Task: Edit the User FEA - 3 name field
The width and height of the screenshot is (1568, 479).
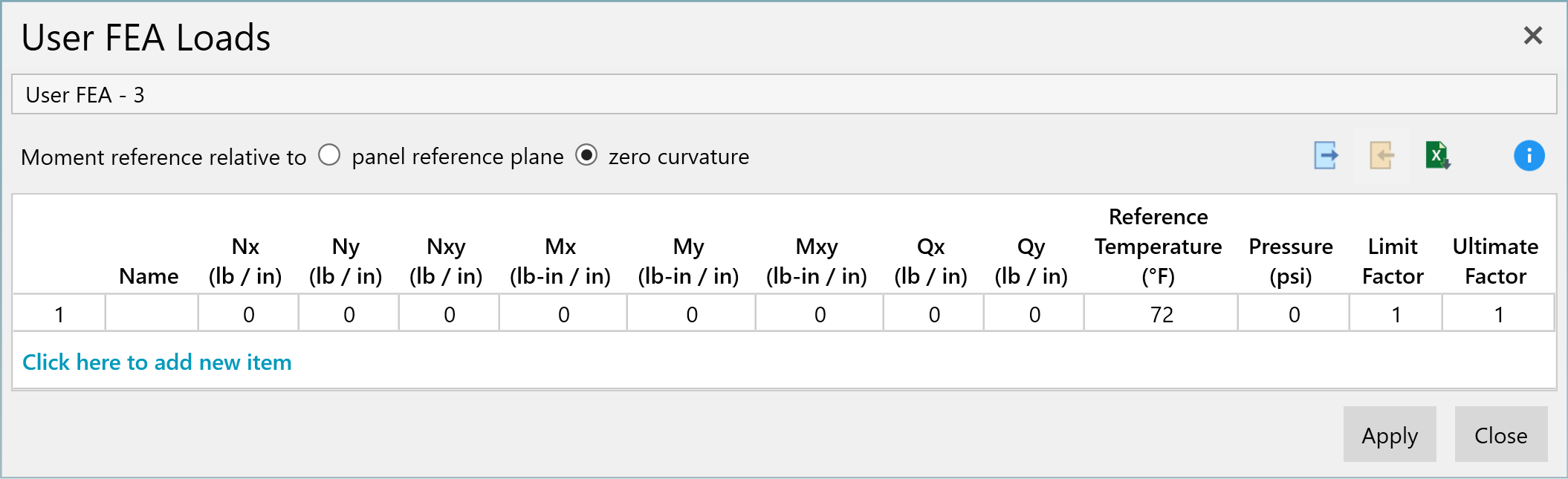Action: point(784,94)
